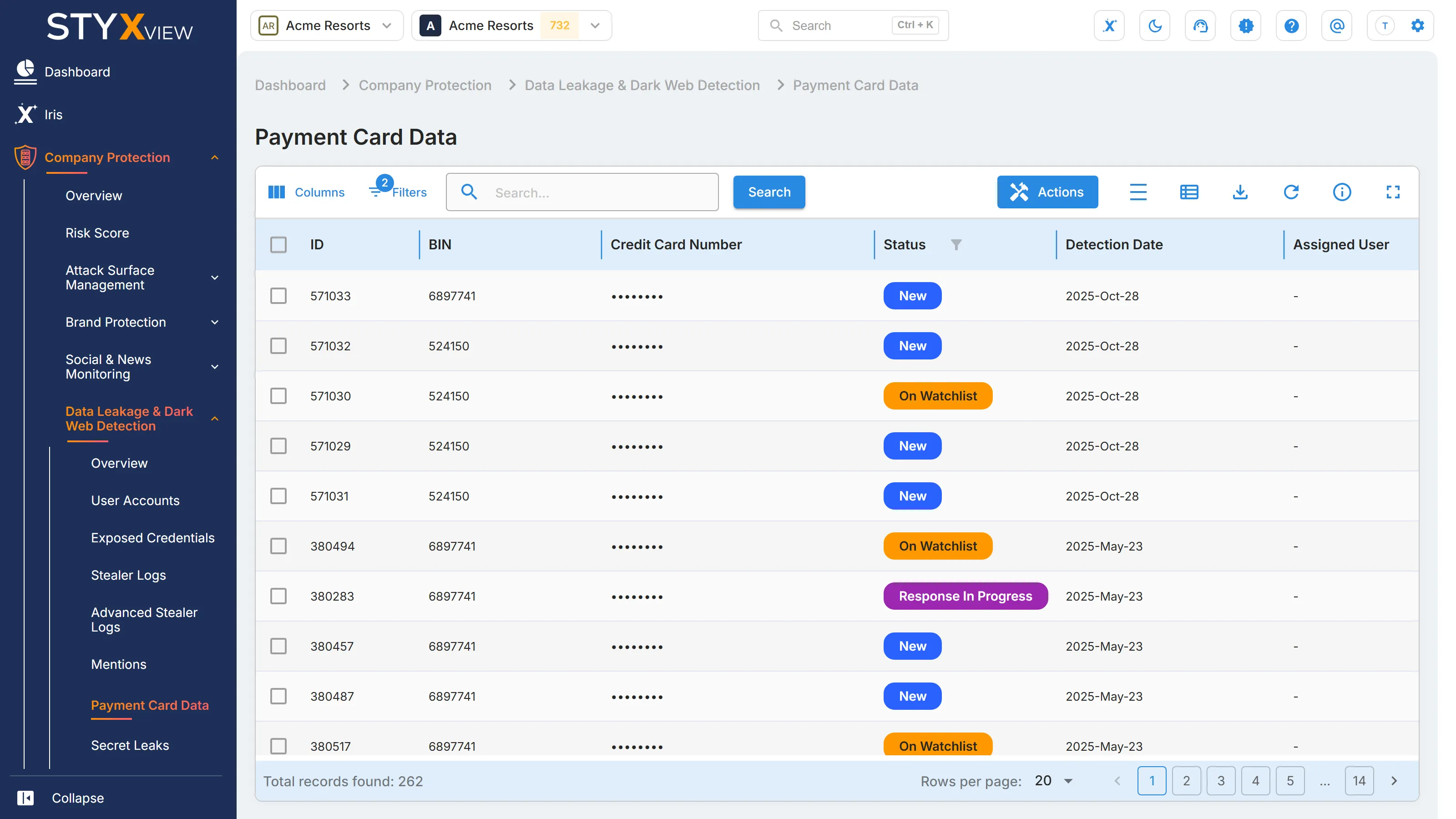The width and height of the screenshot is (1456, 819).
Task: Expand Brand Protection submenu
Action: [x=214, y=322]
